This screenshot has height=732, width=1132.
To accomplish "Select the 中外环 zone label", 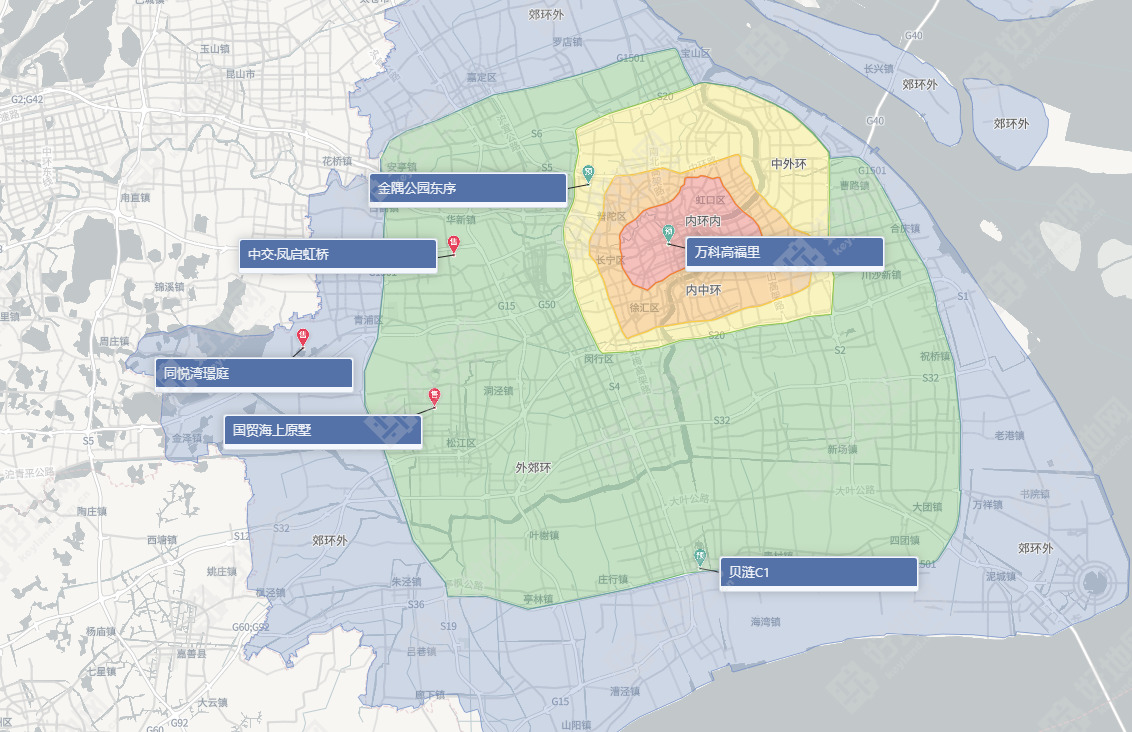I will click(788, 164).
